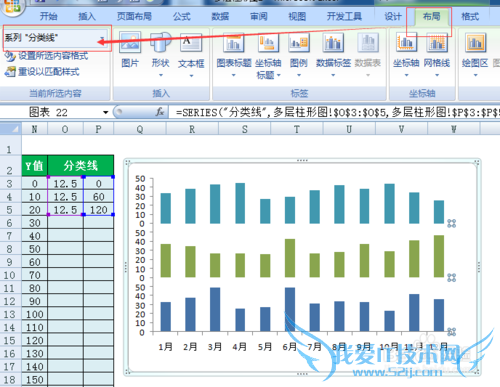Click the Office button logo
Viewport: 500px width, 387px height.
12,7
